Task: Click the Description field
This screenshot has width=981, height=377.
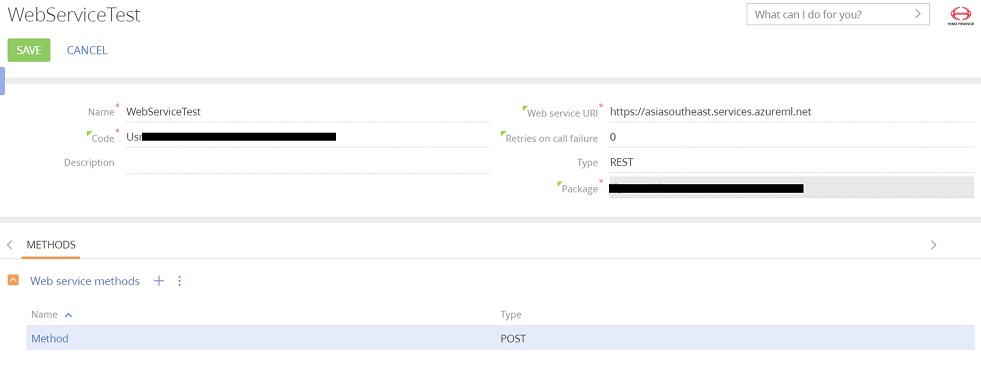Action: point(308,163)
